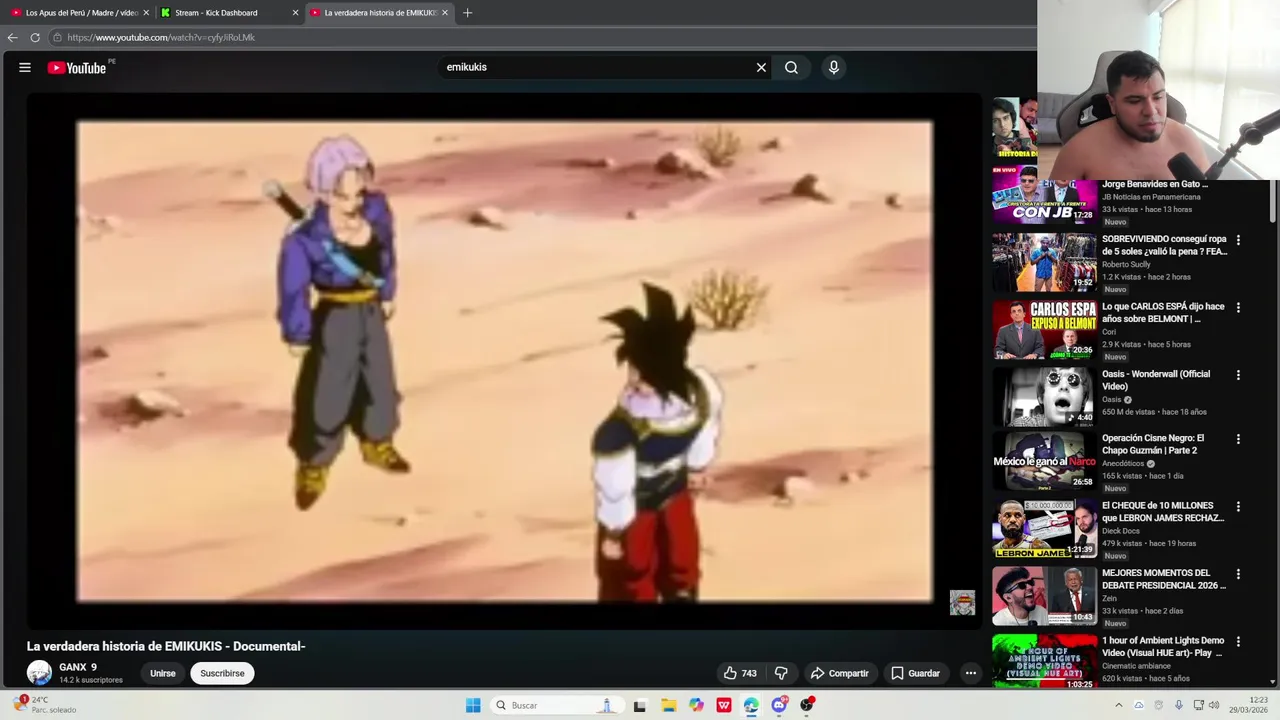Like the video with the thumbs-up button
1280x720 pixels.
tap(740, 673)
